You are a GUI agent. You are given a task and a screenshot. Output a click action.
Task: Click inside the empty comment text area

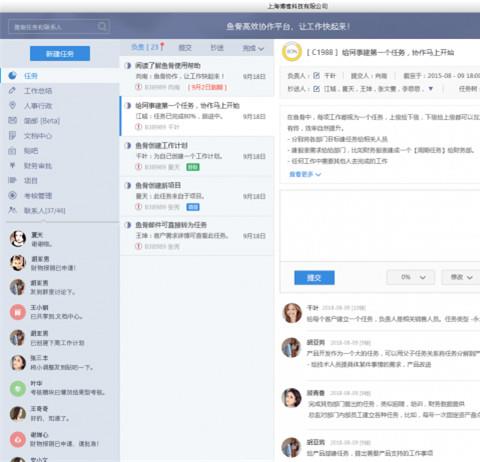(x=380, y=226)
